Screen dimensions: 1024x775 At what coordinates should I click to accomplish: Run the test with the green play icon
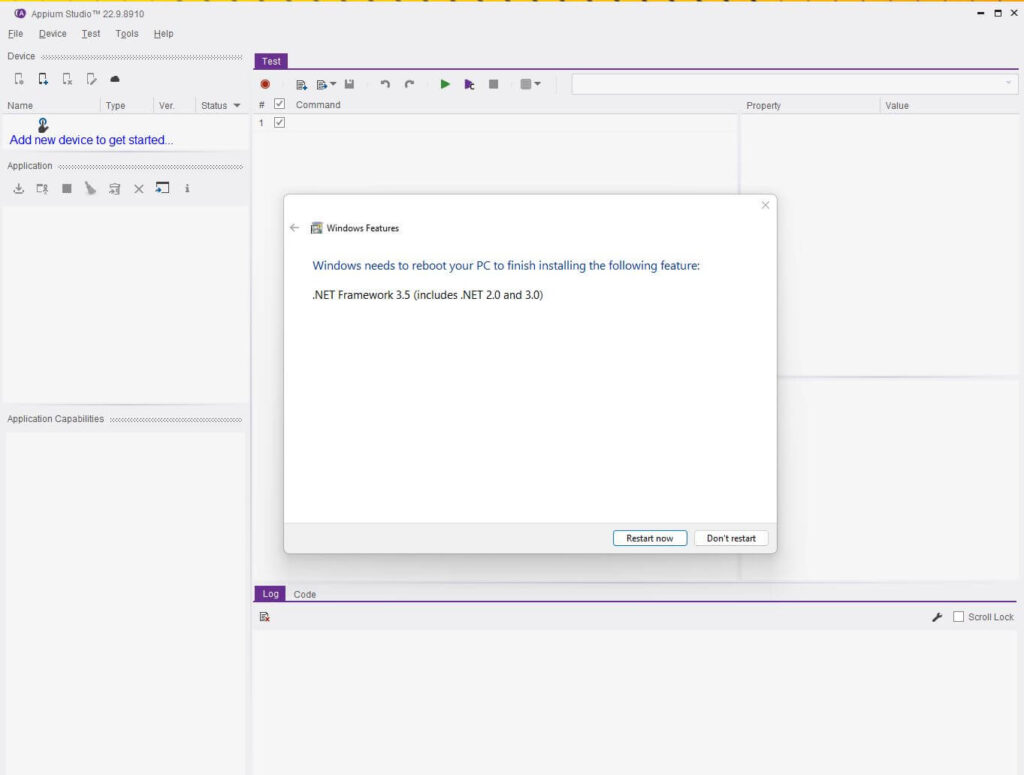tap(445, 84)
